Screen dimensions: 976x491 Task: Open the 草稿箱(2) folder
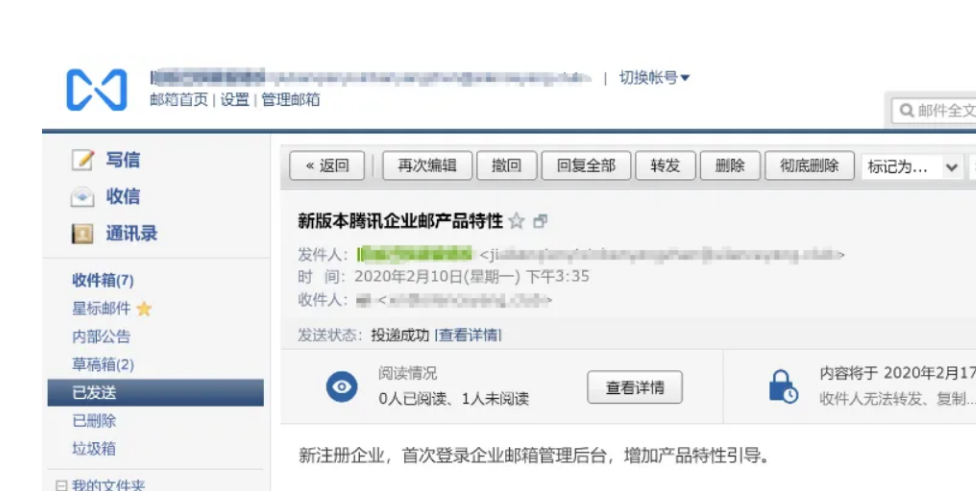(x=103, y=365)
